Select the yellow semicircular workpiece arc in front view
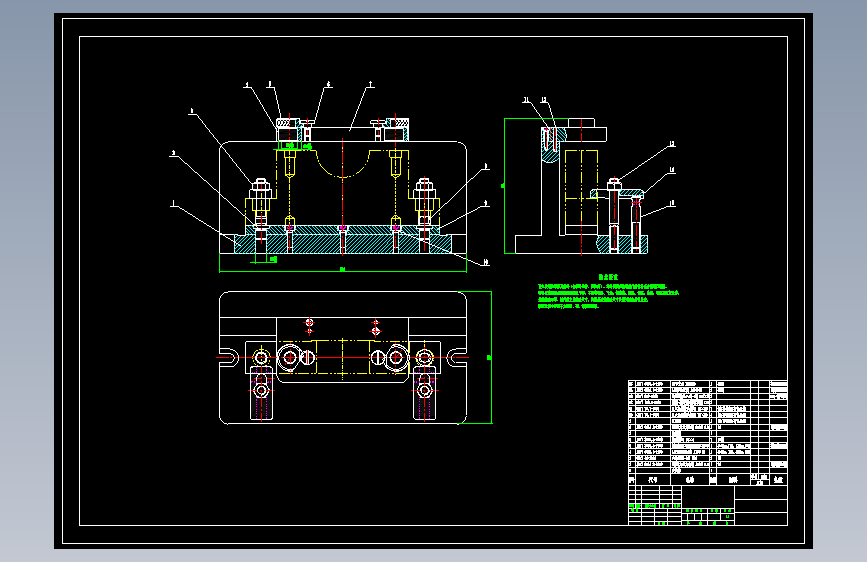Screen dimensions: 867x562 pyautogui.click(x=343, y=165)
